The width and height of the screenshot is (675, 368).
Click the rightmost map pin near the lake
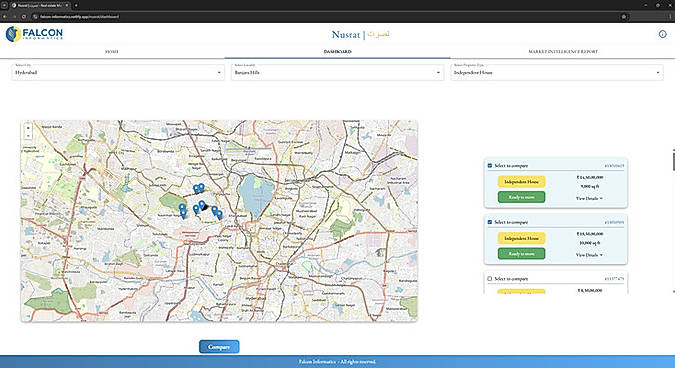pos(220,214)
